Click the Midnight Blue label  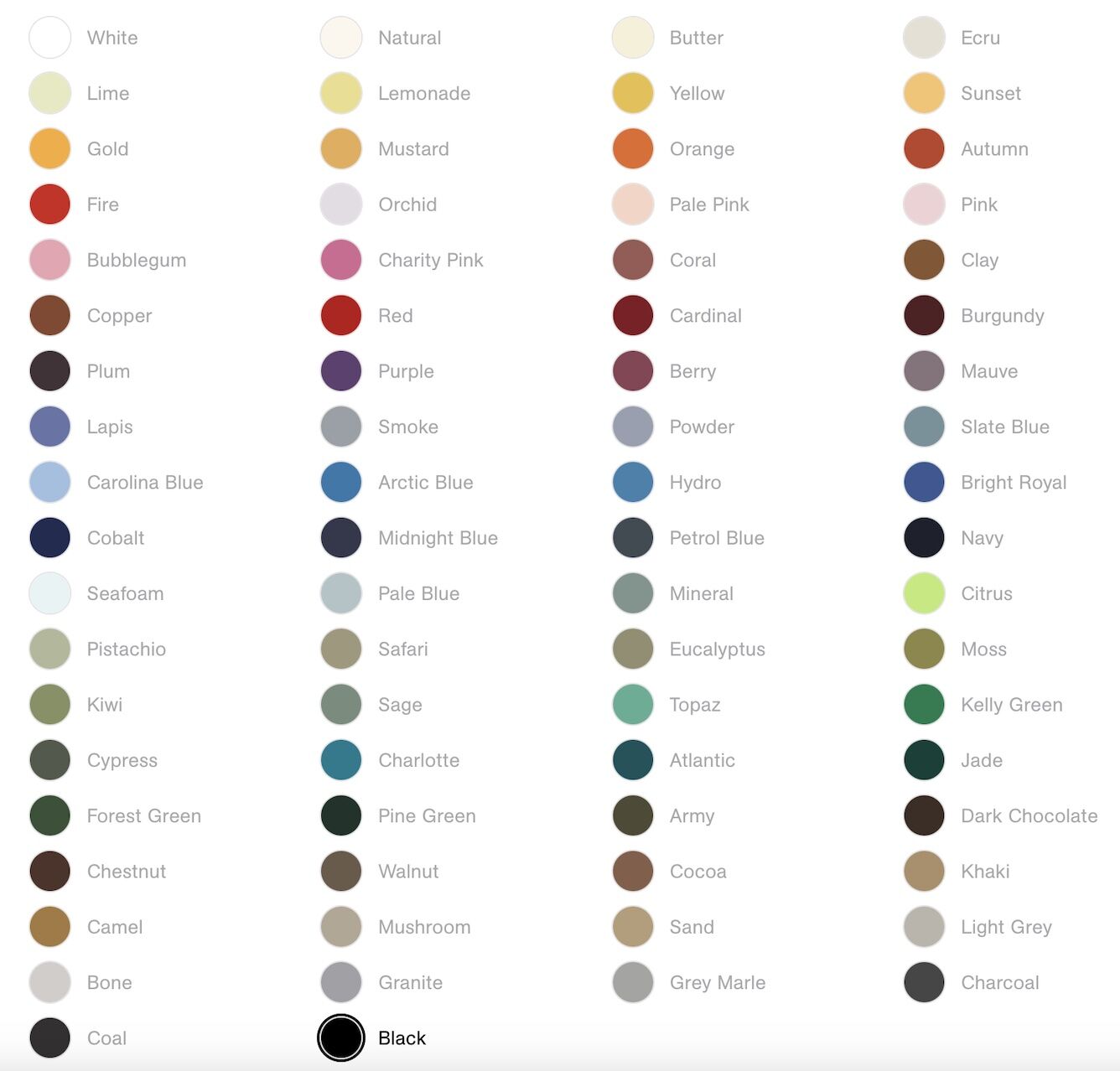pyautogui.click(x=438, y=538)
